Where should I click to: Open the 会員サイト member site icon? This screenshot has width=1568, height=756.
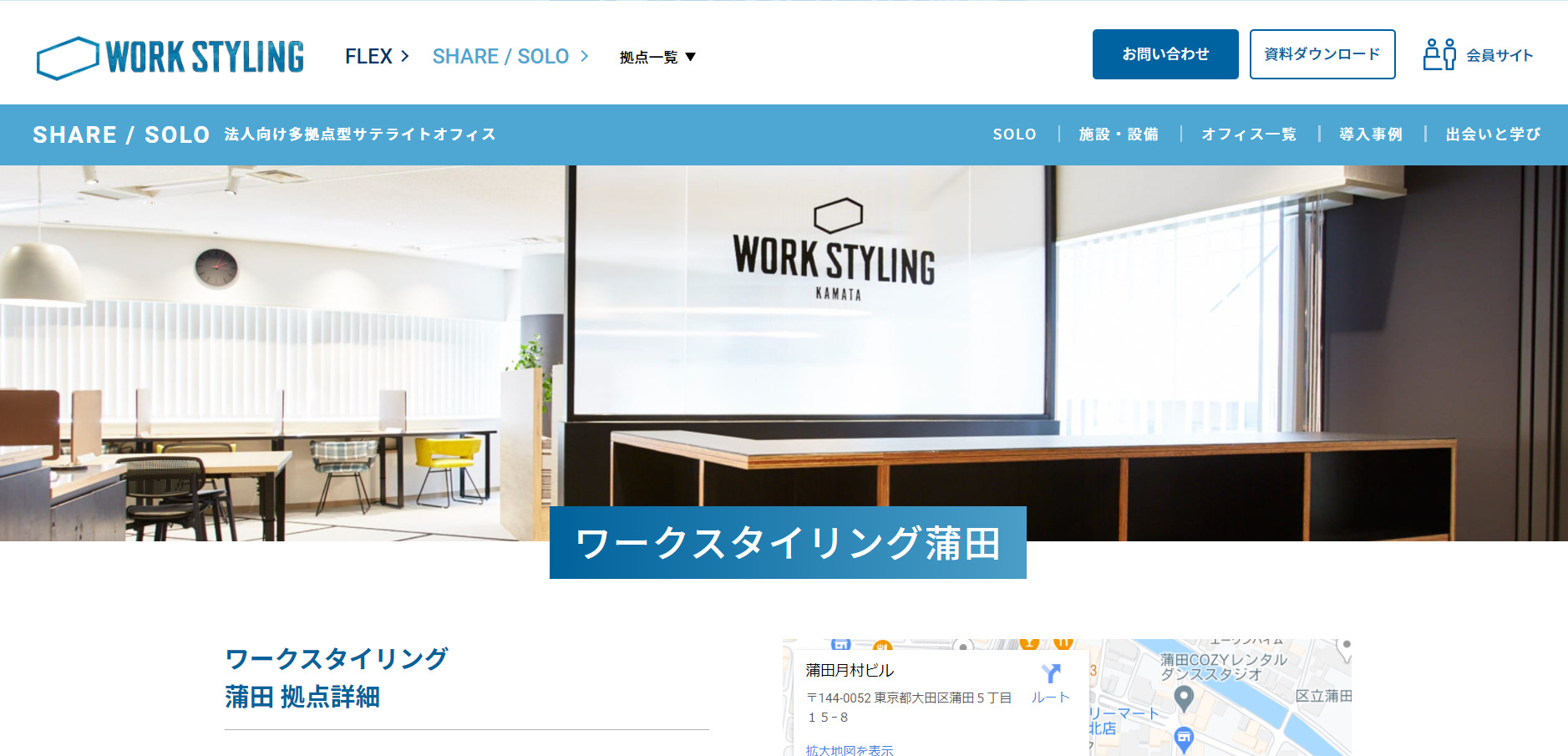[x=1439, y=55]
